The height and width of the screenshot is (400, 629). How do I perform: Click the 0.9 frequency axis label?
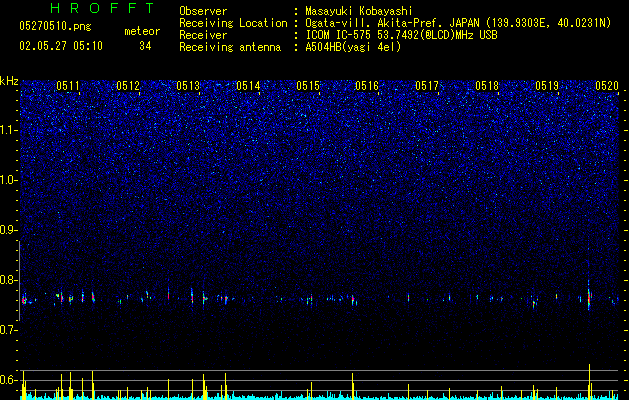pos(9,230)
